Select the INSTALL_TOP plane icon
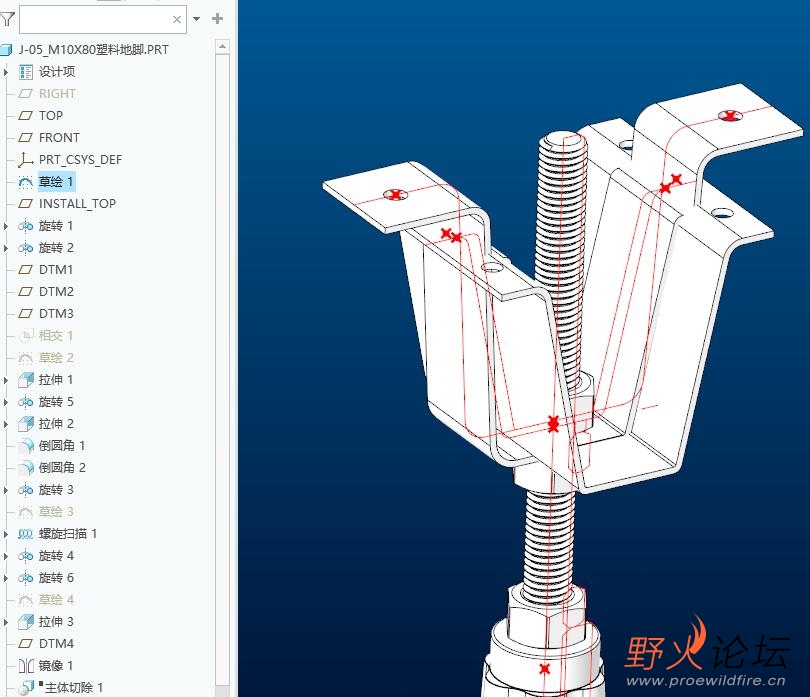Viewport: 810px width, 697px height. point(25,204)
